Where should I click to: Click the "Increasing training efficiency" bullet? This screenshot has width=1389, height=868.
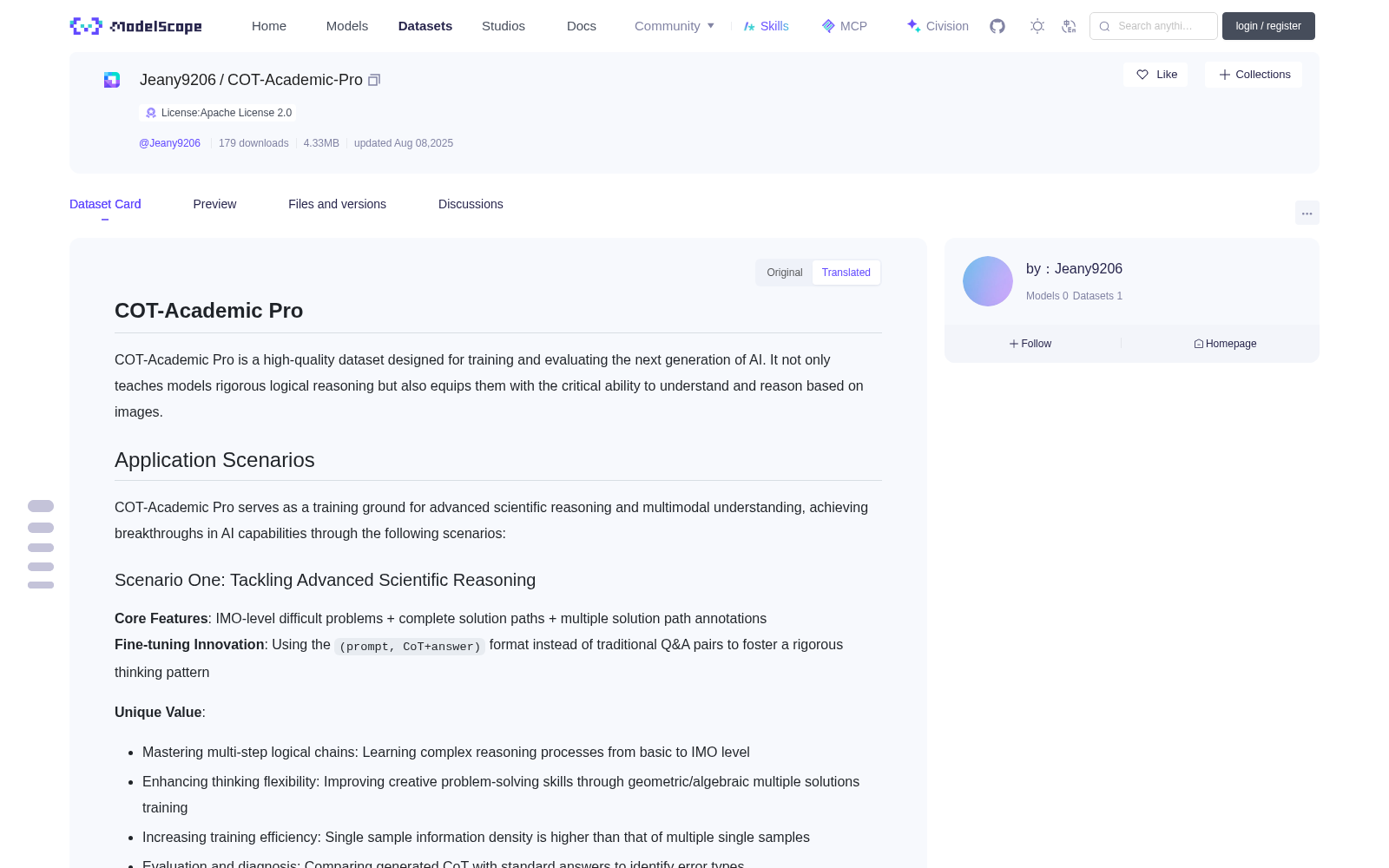click(476, 837)
